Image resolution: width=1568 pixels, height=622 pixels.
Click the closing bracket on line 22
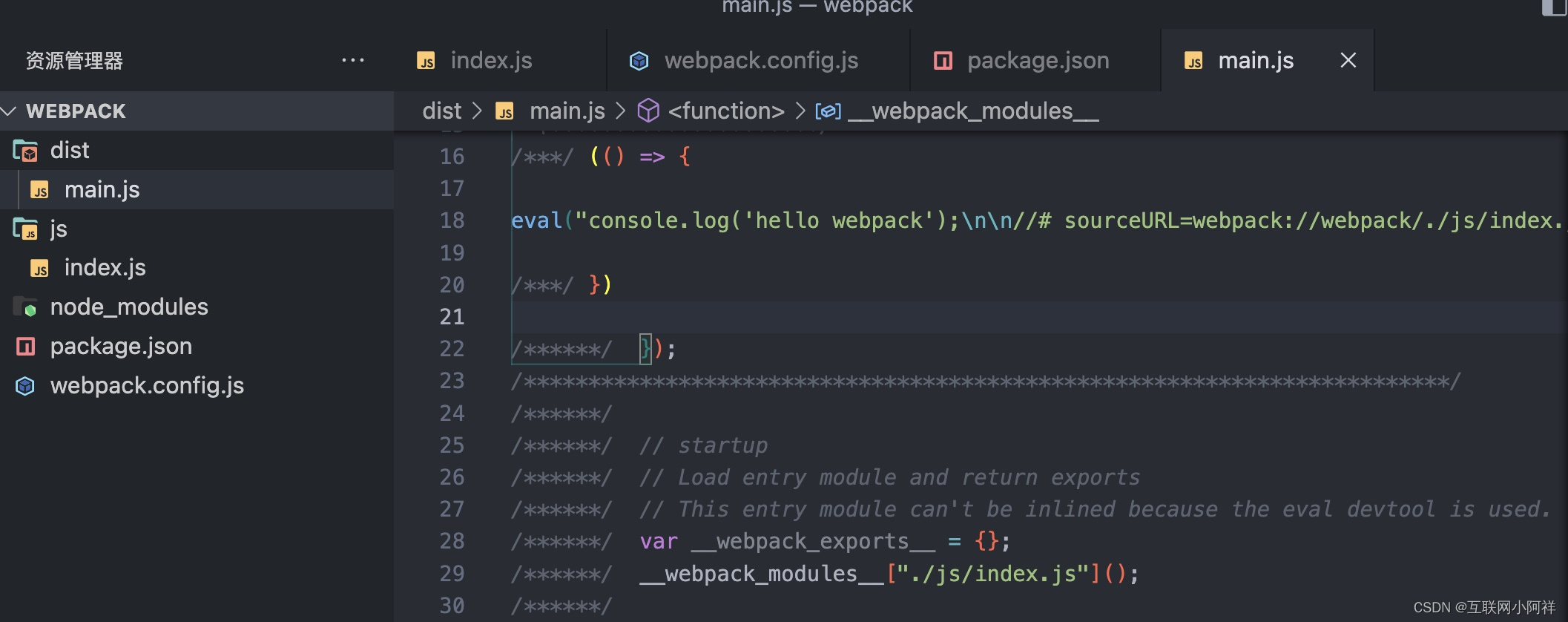click(646, 349)
